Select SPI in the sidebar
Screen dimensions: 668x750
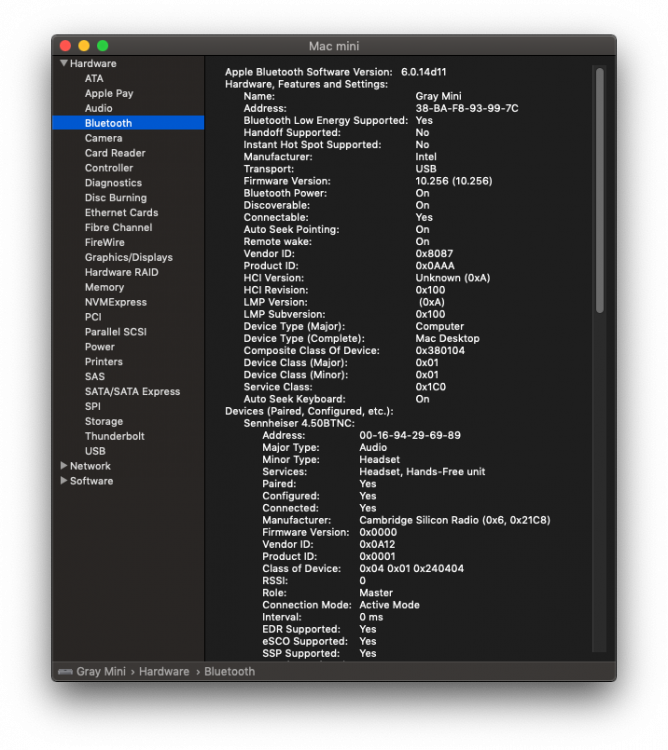pos(92,406)
